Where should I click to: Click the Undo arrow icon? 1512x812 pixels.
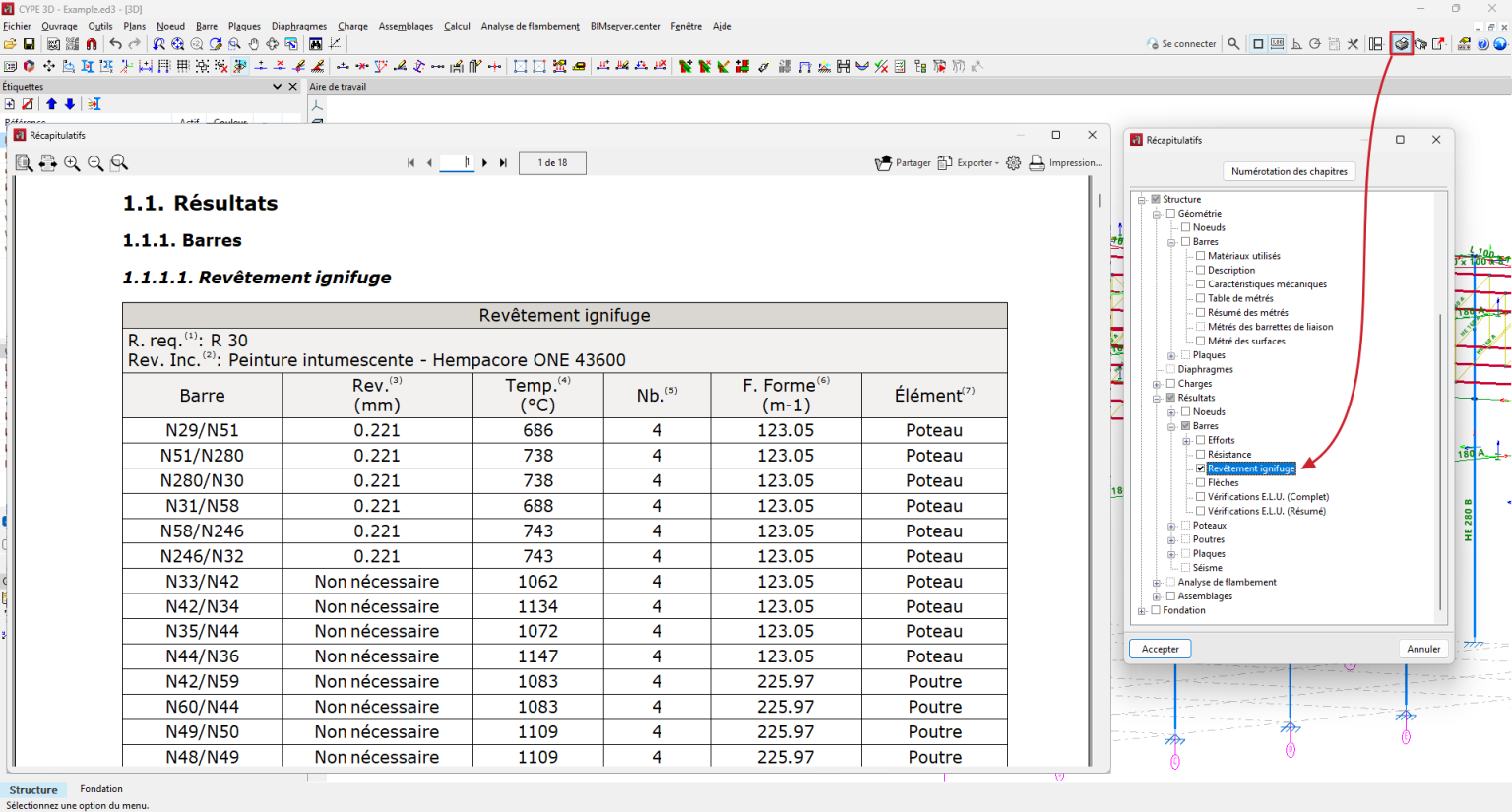pyautogui.click(x=115, y=44)
